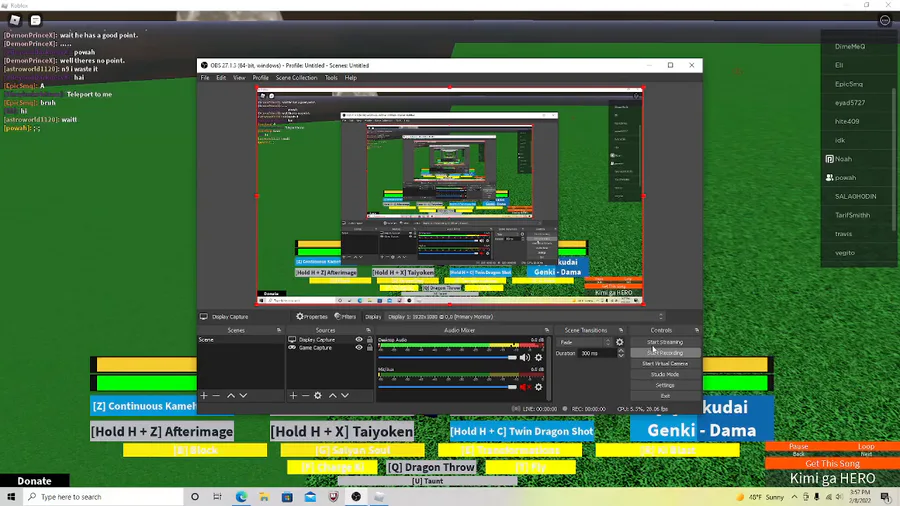Toggle visibility of Display Capture source
The height and width of the screenshot is (506, 900).
(359, 340)
